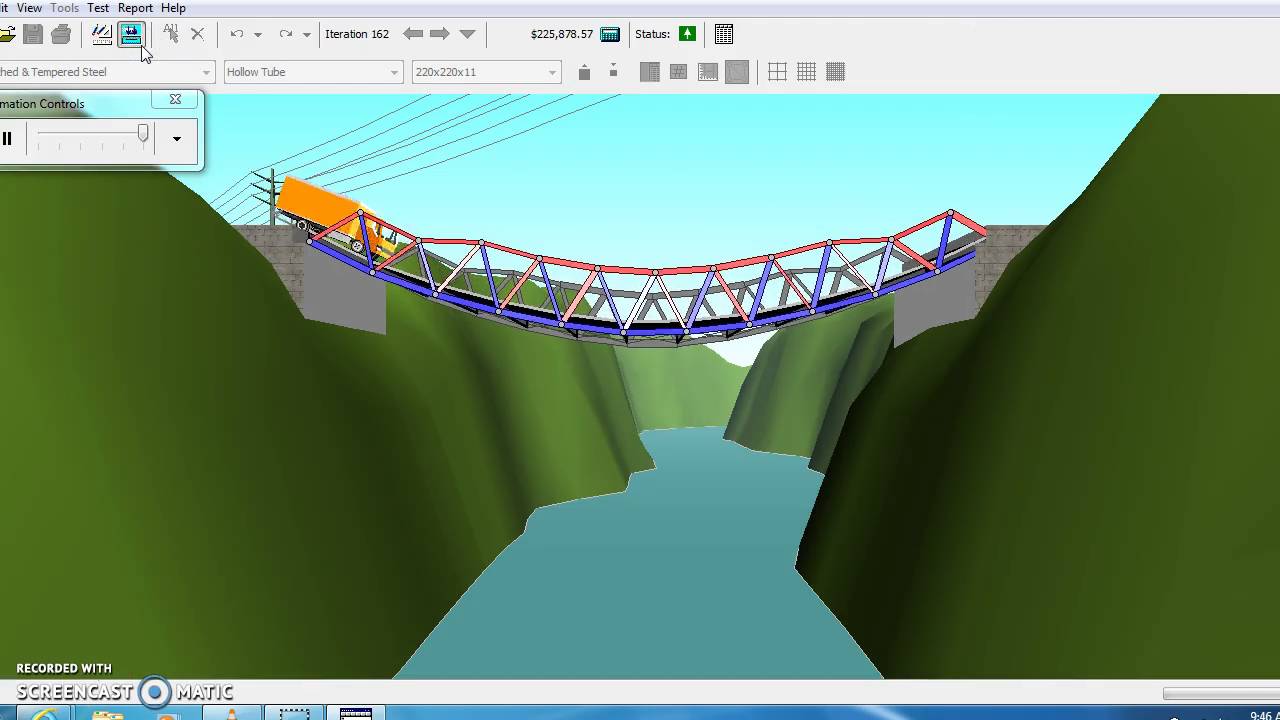This screenshot has width=1280, height=720.
Task: Open the Redo history dropdown arrow
Action: (x=307, y=34)
